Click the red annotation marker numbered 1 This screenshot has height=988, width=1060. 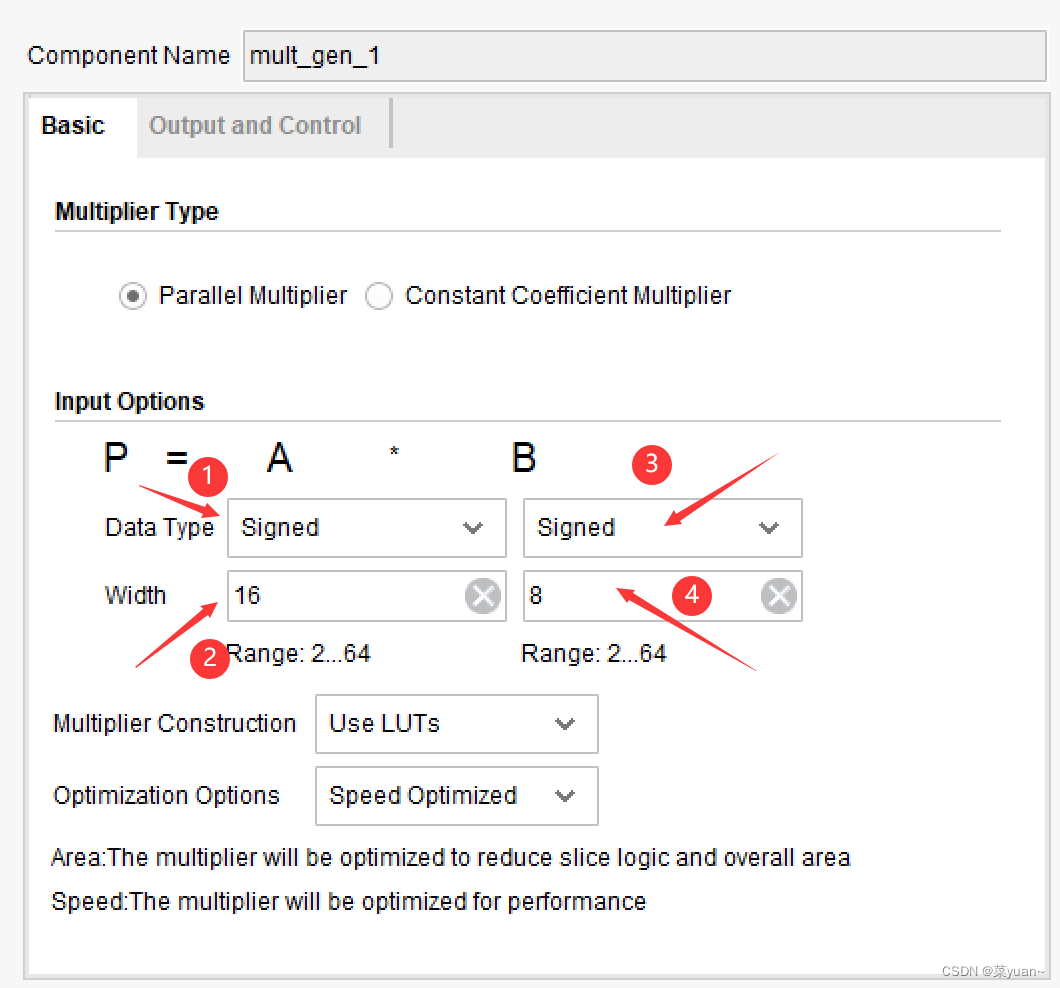208,478
